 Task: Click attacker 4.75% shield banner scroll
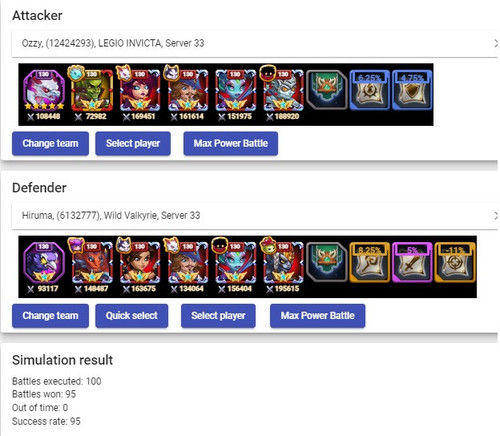(x=412, y=90)
